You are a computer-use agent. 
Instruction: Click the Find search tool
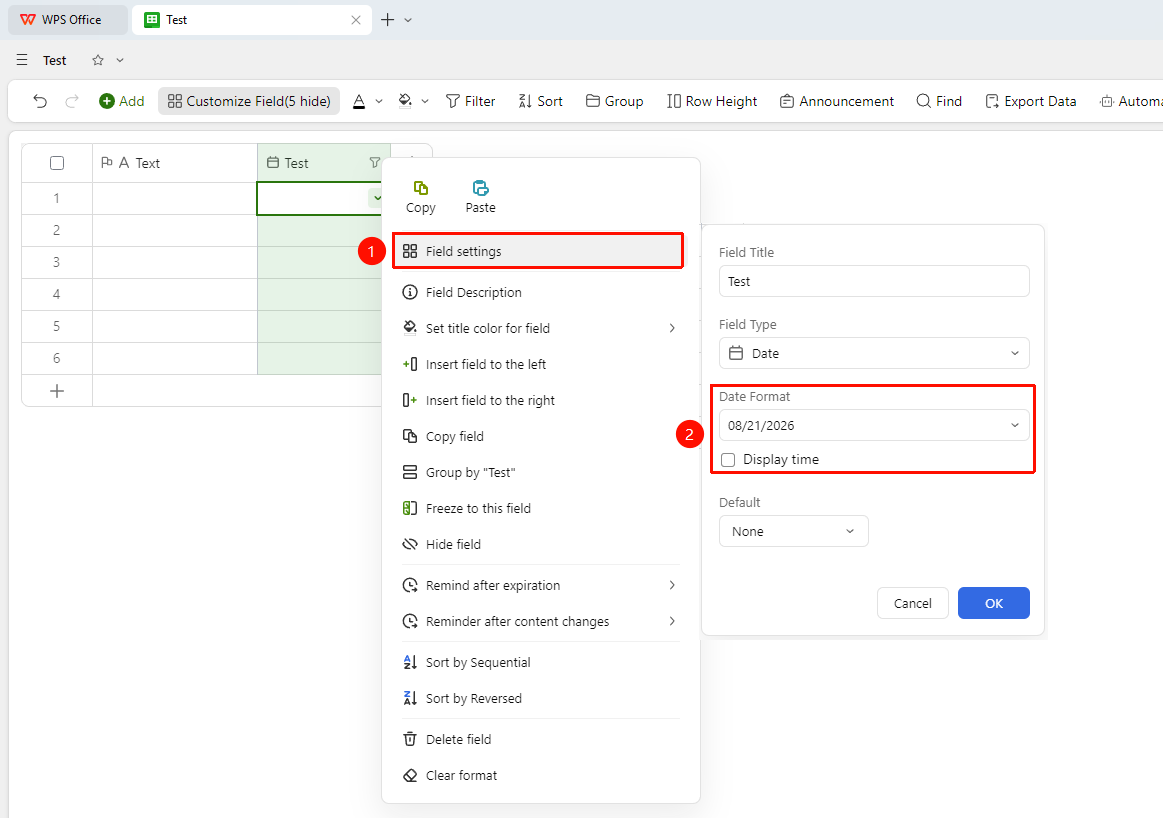click(939, 102)
